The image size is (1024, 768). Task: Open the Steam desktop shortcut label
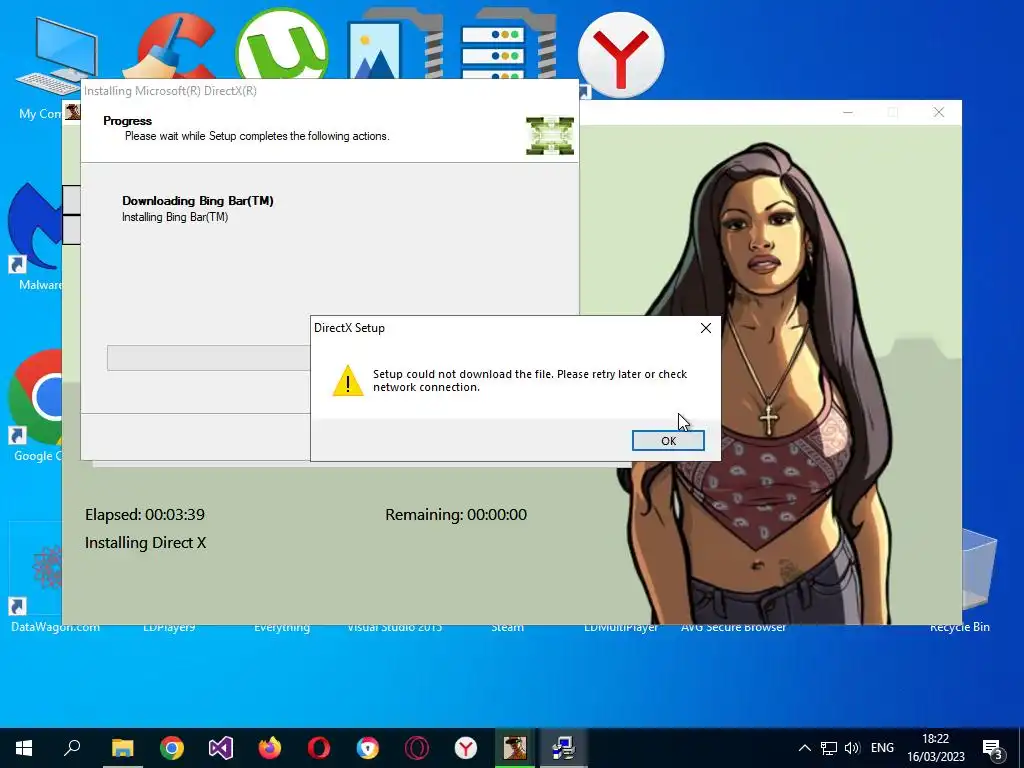click(x=507, y=628)
